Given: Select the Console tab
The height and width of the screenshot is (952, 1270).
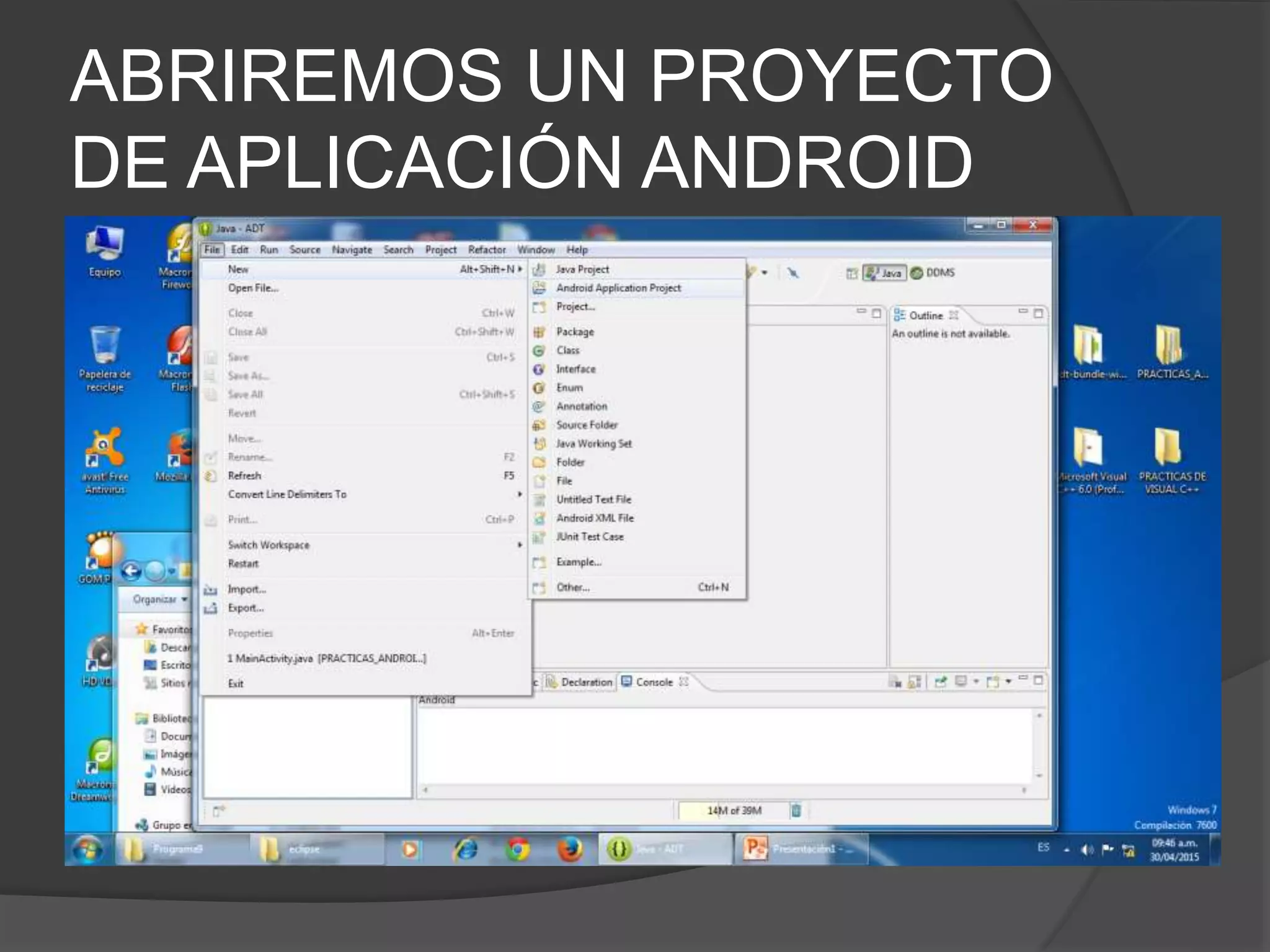Looking at the screenshot, I should coord(655,682).
